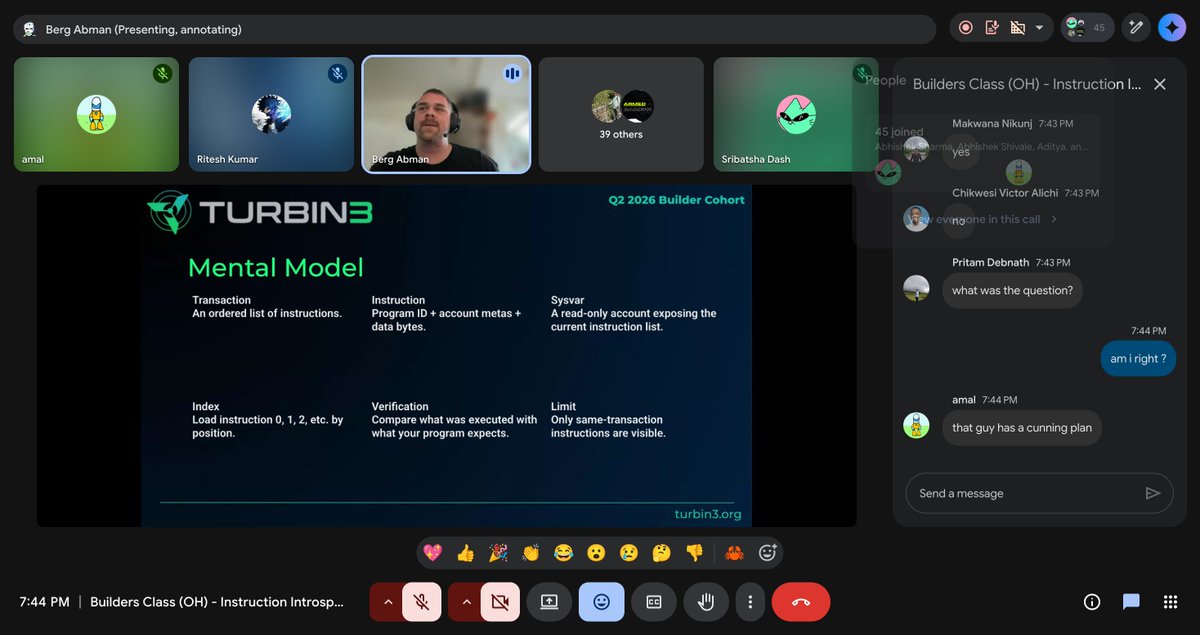Viewport: 1200px width, 635px height.
Task: Open more emoji reactions picker
Action: point(767,552)
